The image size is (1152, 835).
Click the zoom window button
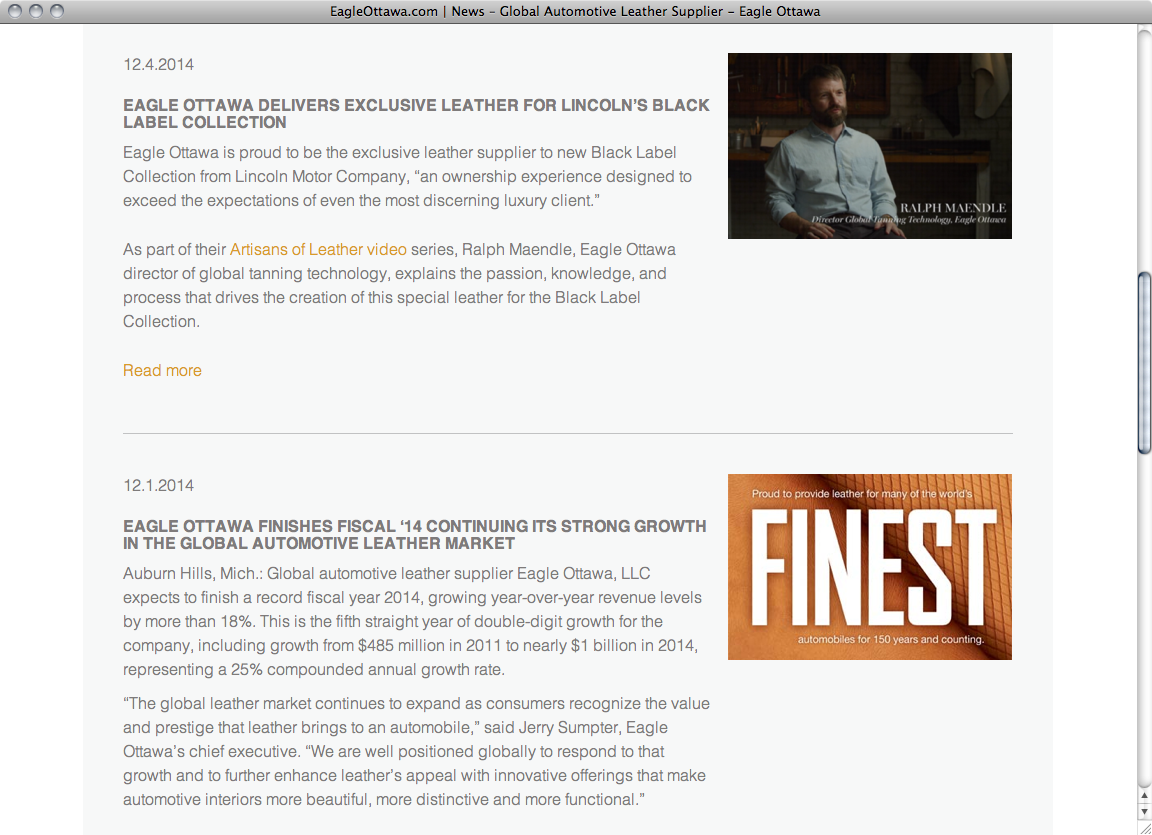coord(57,11)
